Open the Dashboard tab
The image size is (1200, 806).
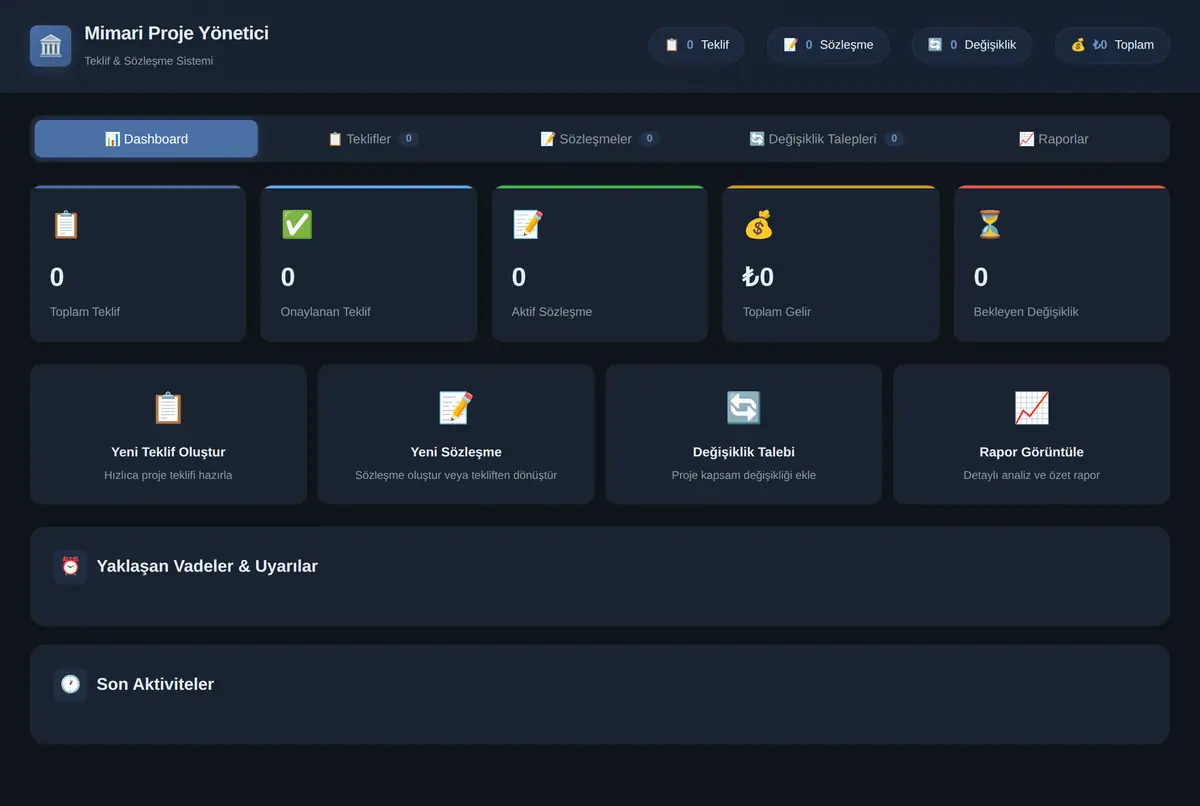pyautogui.click(x=146, y=139)
